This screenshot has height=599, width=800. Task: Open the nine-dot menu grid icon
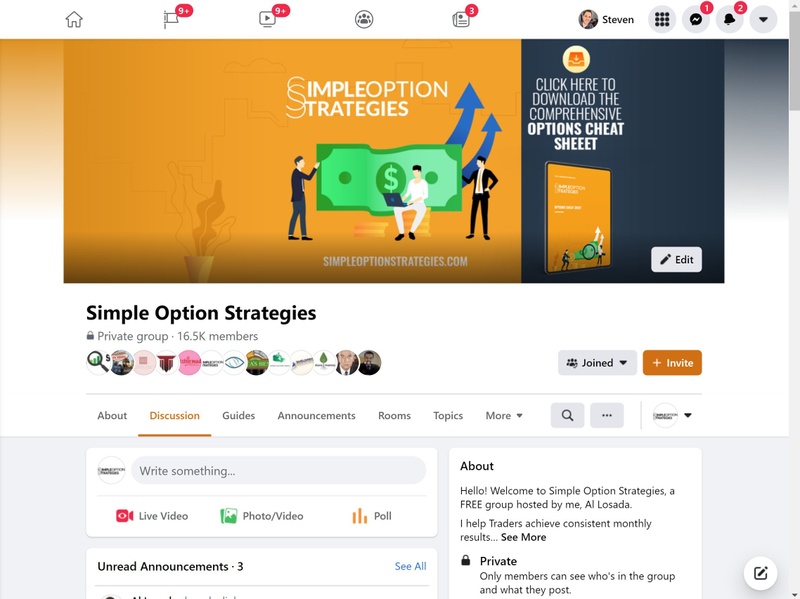pos(662,19)
